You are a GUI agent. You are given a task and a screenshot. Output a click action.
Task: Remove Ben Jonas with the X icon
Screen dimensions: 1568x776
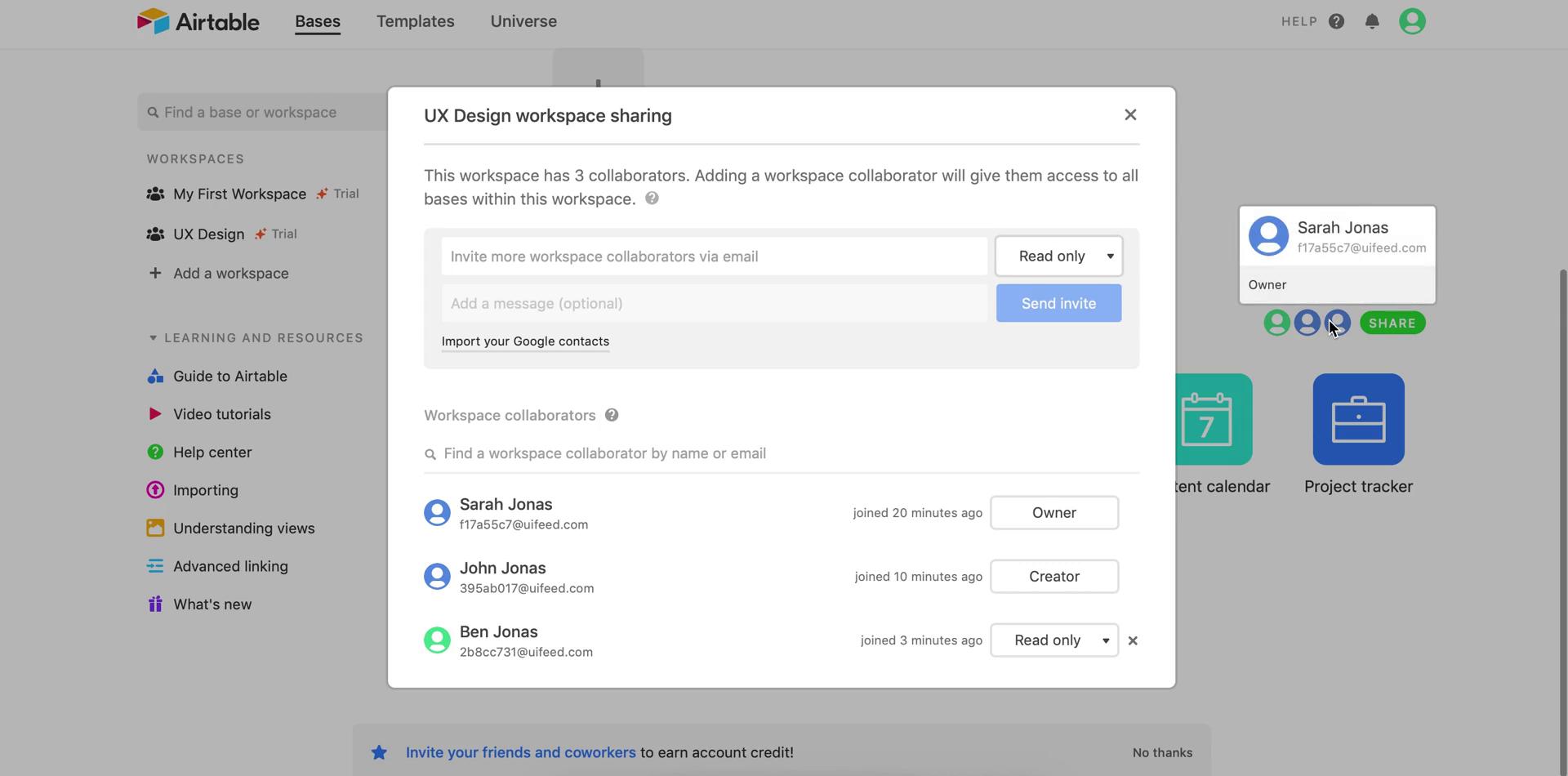coord(1133,640)
